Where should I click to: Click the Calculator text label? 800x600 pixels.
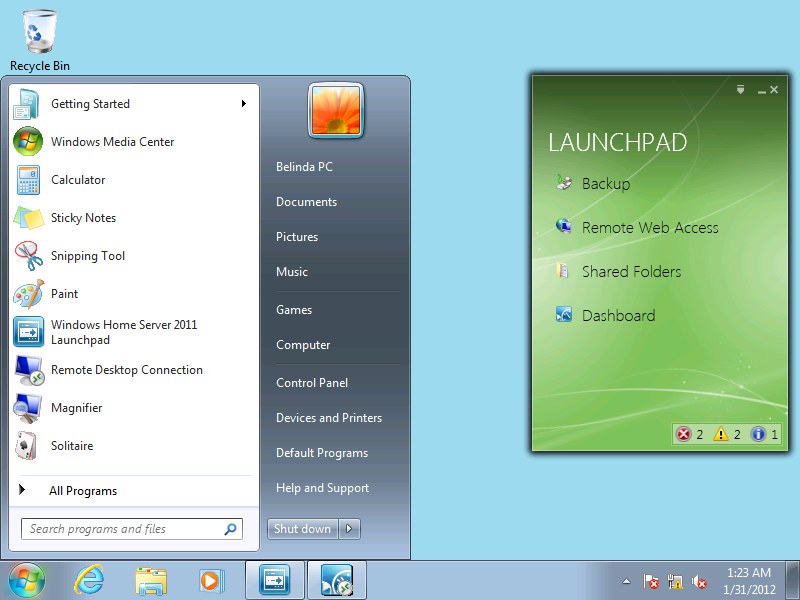(78, 180)
